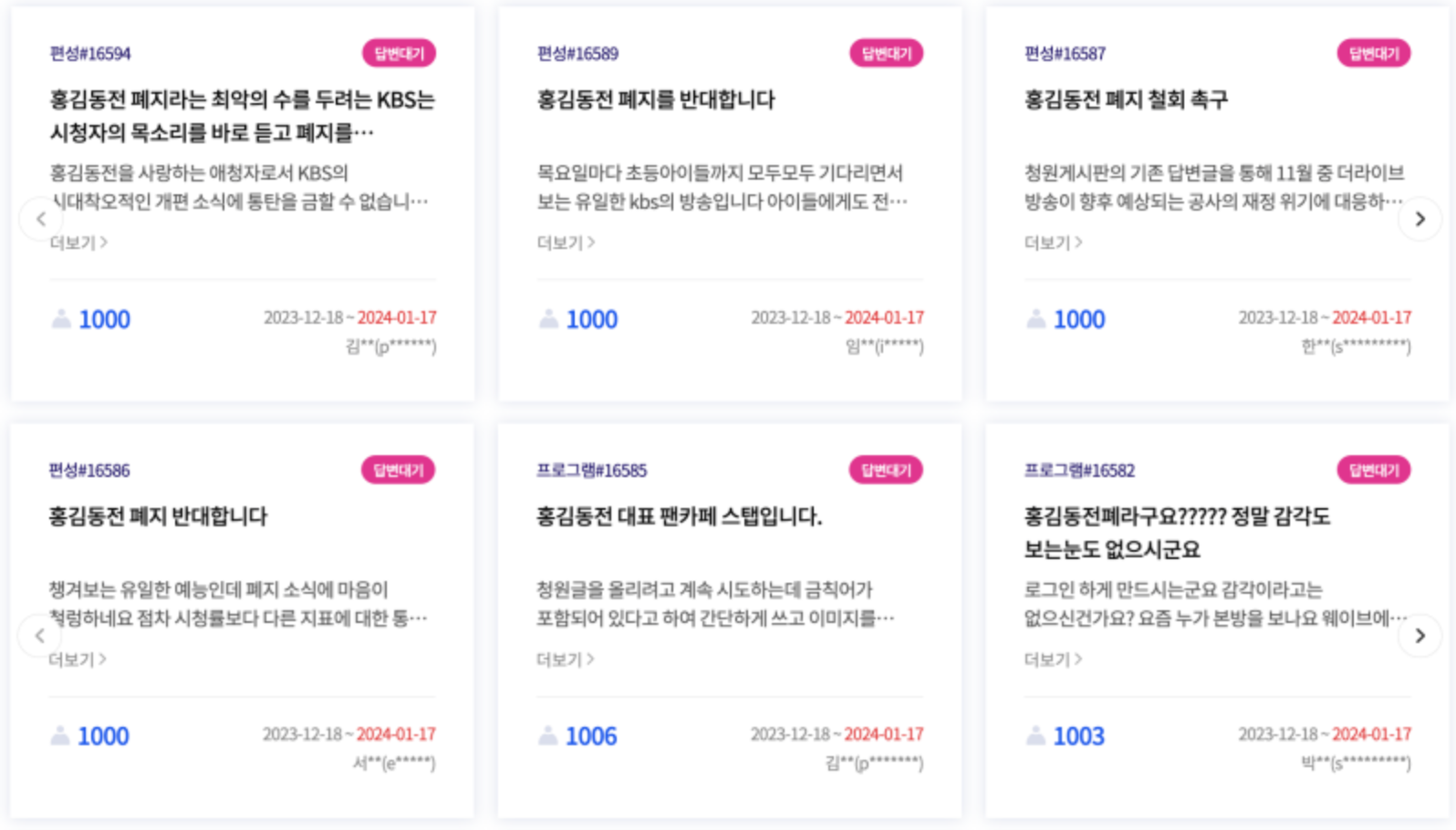Click author name 김**(p******) on petition #16594
1456x830 pixels.
(388, 347)
